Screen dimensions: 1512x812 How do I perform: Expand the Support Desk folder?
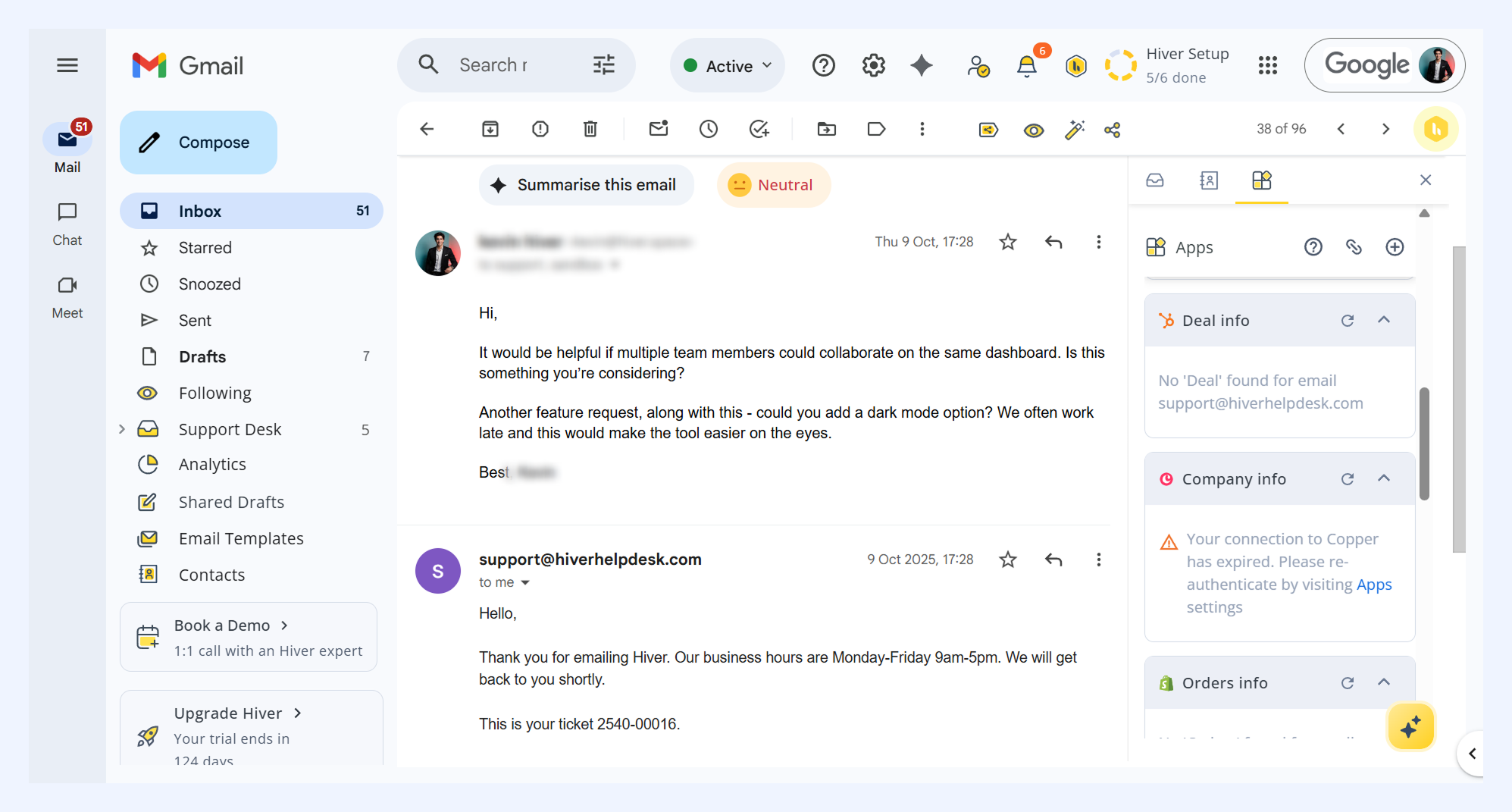click(122, 430)
